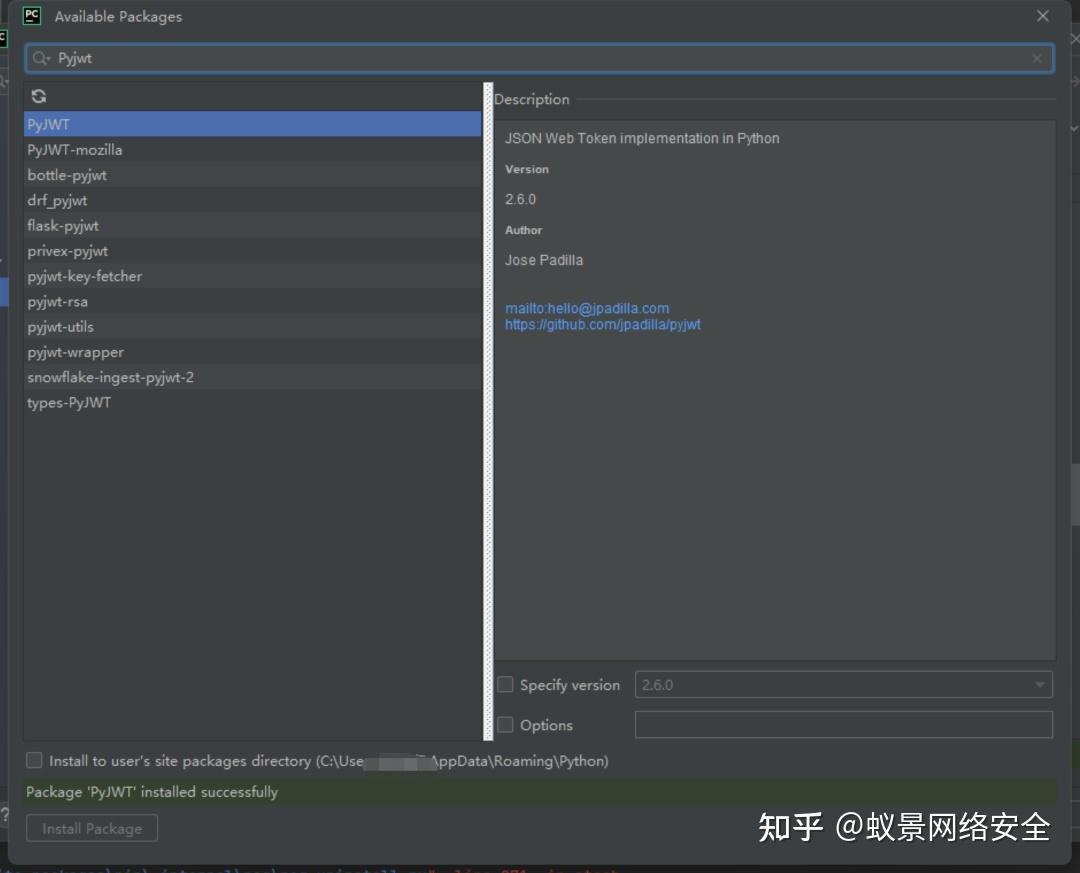Viewport: 1080px width, 873px height.
Task: Click the PyCharm logo in title bar
Action: (x=31, y=16)
